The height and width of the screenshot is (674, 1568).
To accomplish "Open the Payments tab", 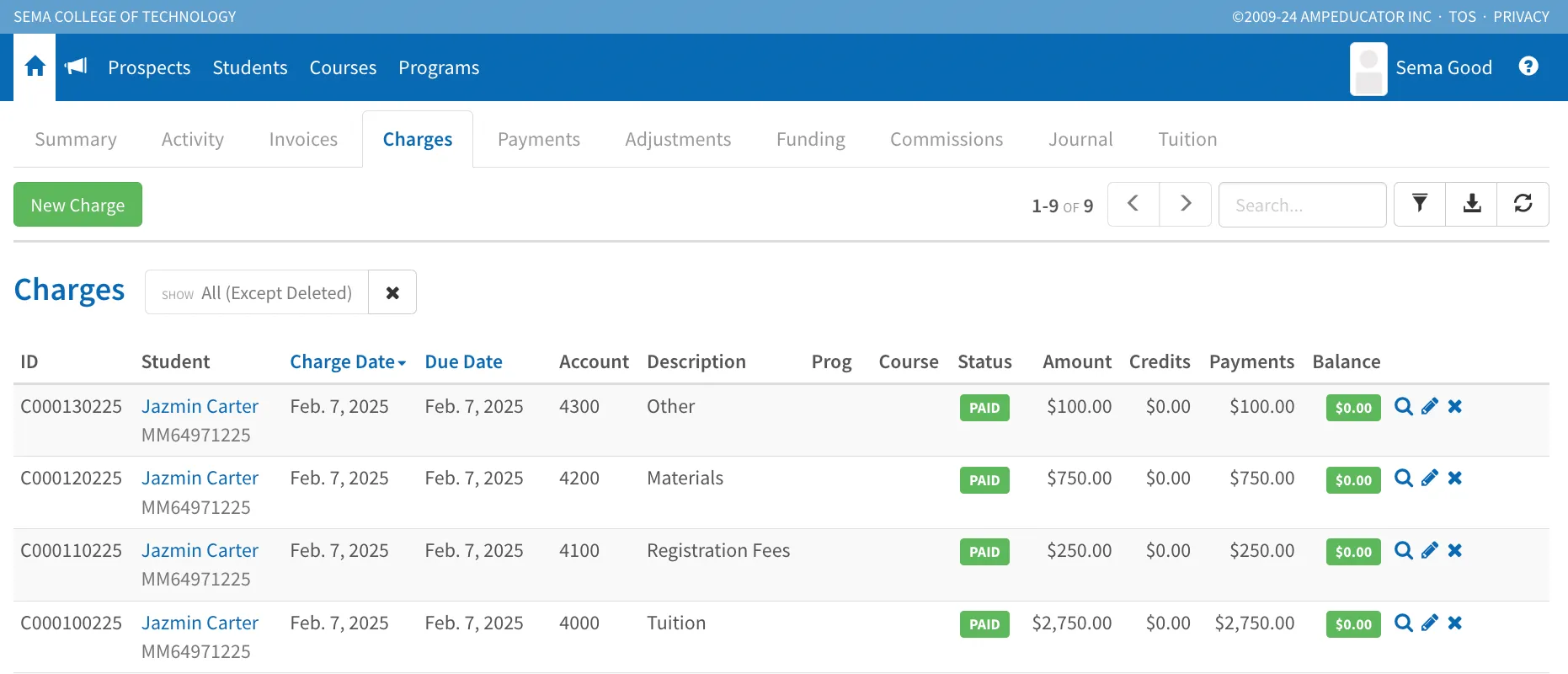I will point(539,139).
